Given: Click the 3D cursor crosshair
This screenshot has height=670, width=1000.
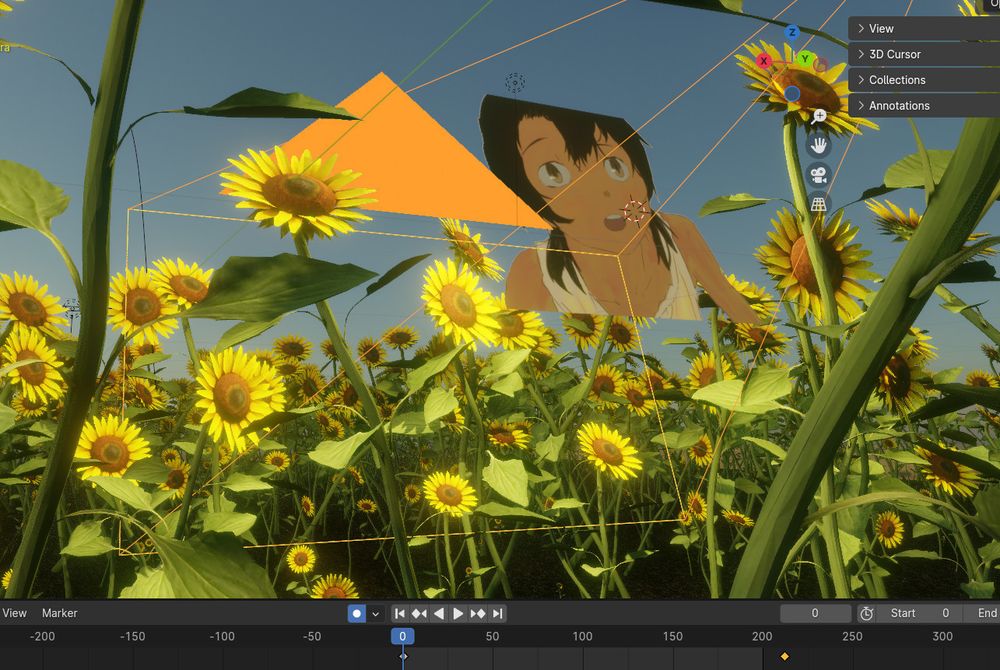Looking at the screenshot, I should [x=635, y=211].
